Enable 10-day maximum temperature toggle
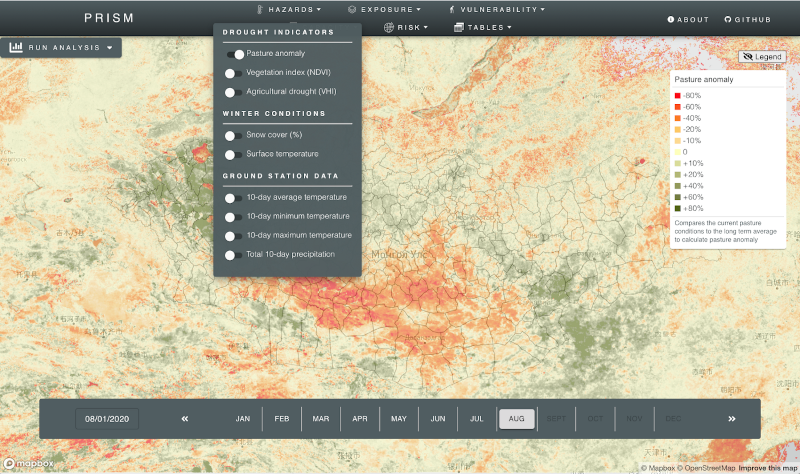The height and width of the screenshot is (474, 800). coord(233,236)
